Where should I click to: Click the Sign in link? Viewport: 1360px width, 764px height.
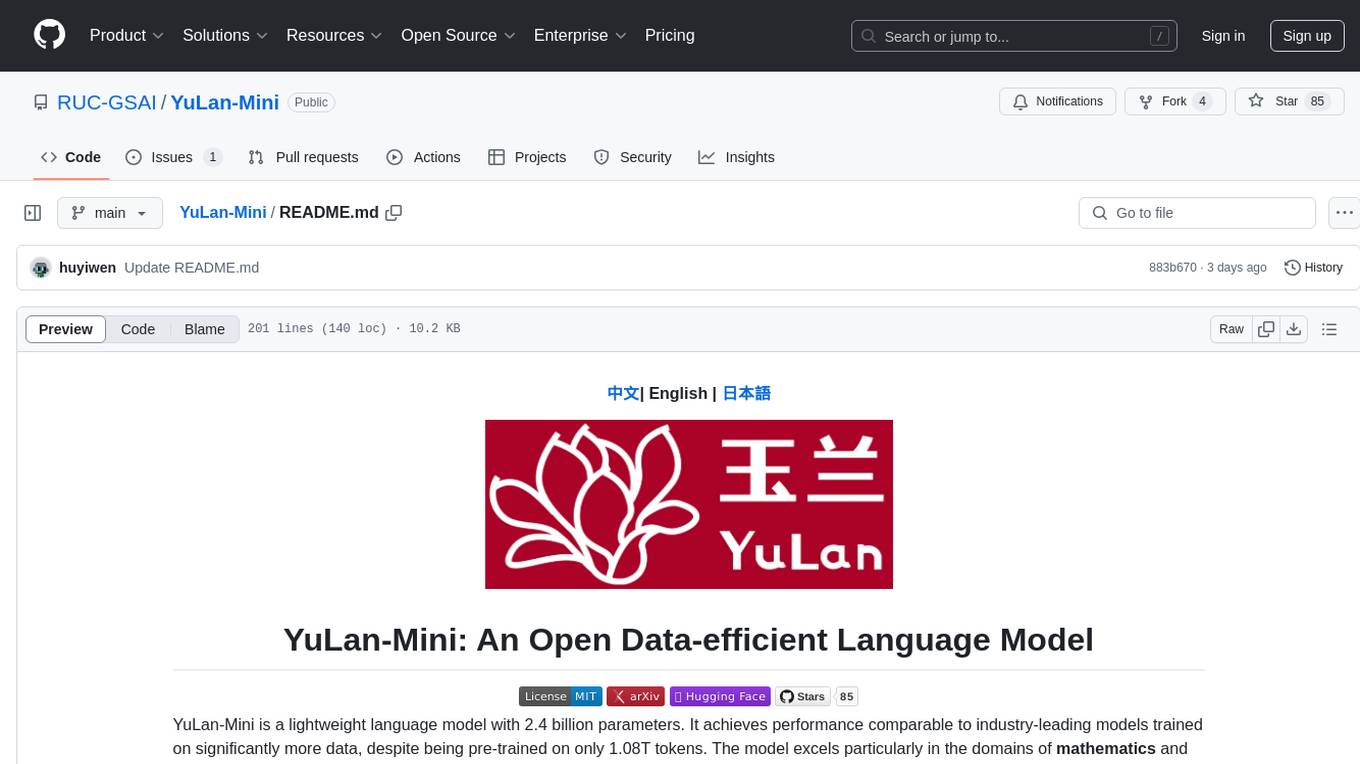pos(1223,36)
